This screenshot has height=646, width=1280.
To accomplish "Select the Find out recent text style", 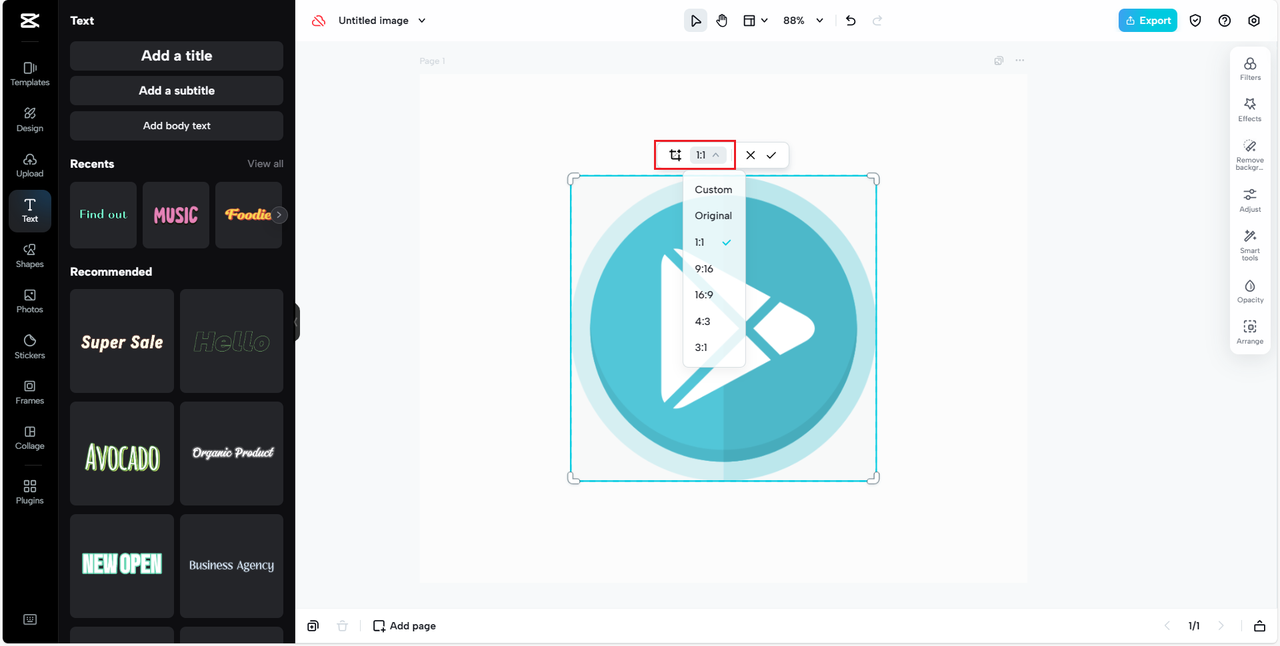I will [103, 215].
